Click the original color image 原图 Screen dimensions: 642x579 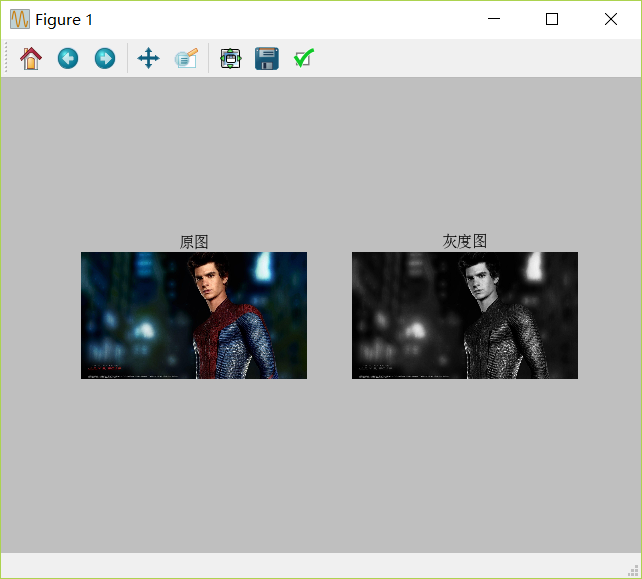[x=194, y=315]
